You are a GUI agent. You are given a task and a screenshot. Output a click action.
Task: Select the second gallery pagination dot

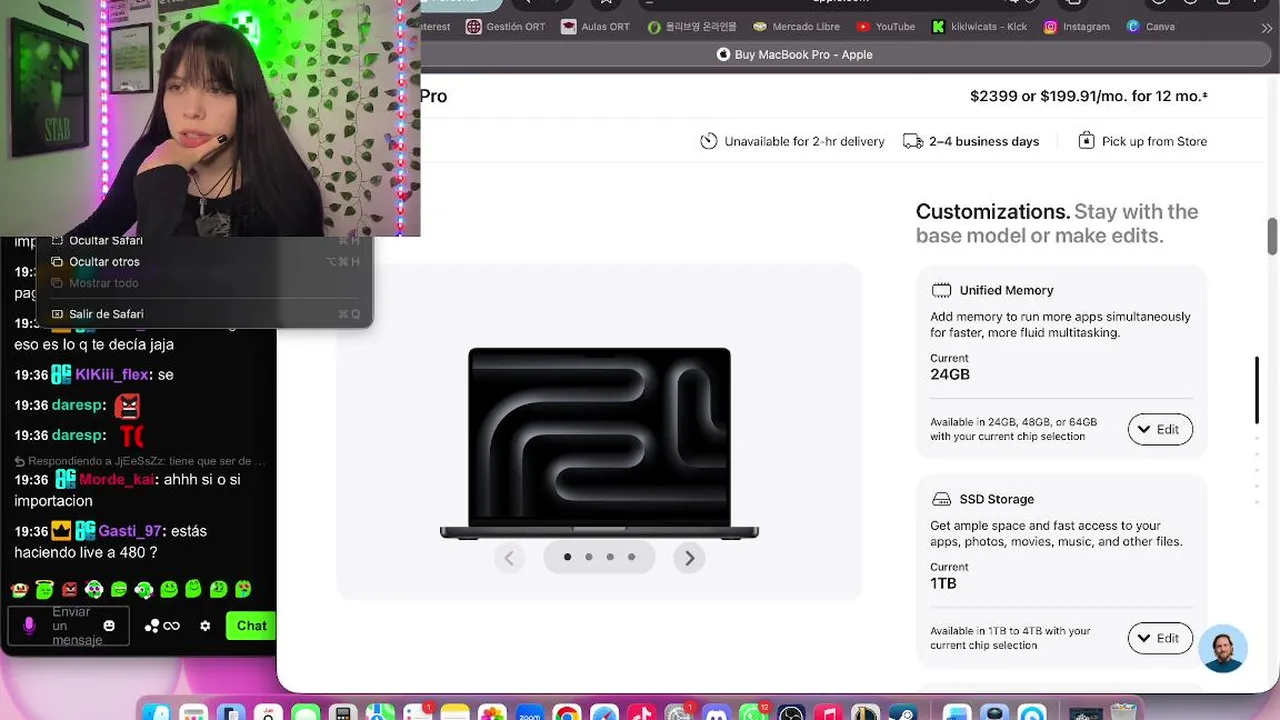(589, 557)
